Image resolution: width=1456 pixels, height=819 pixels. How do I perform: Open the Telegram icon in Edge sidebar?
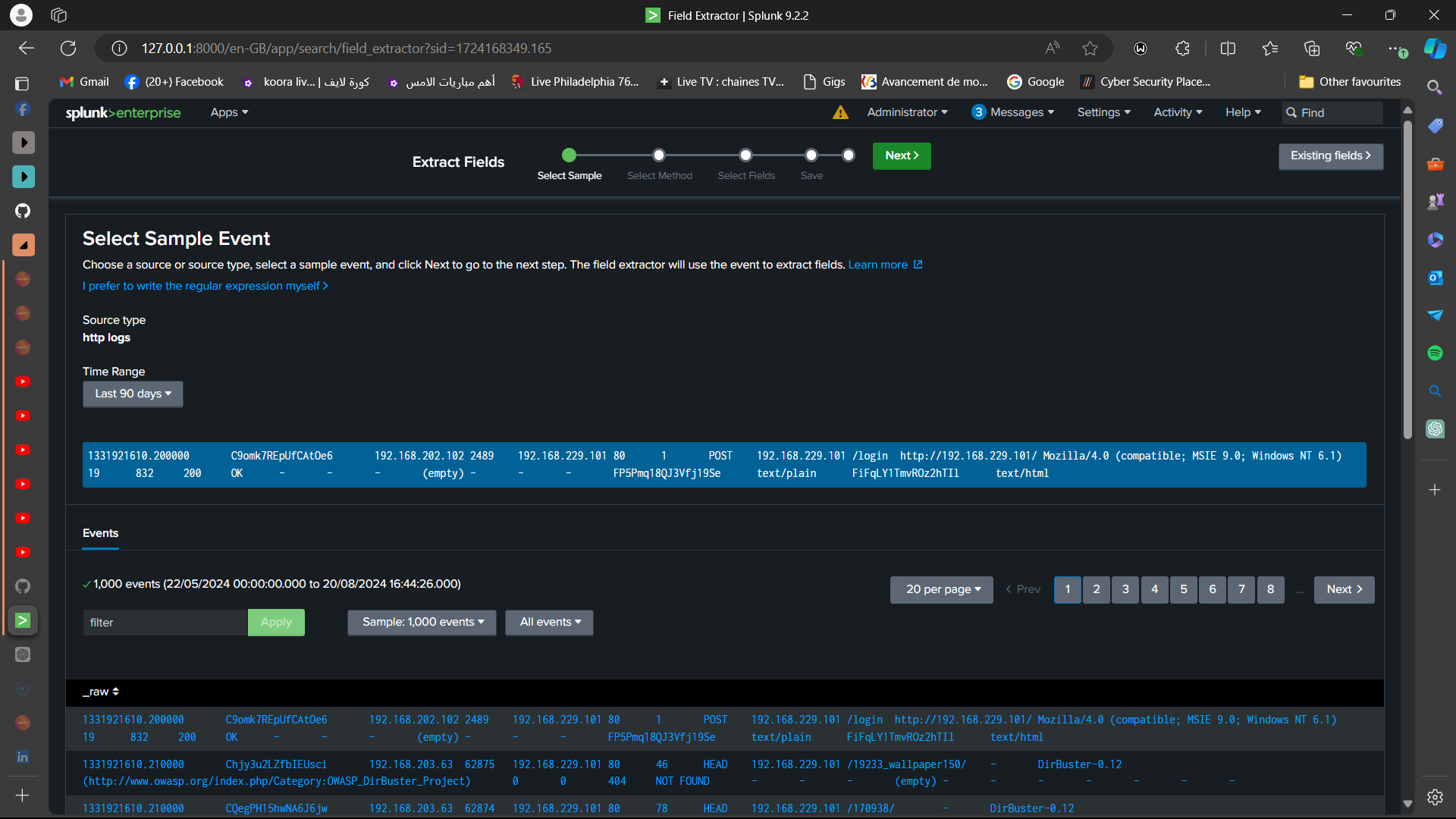click(x=1435, y=315)
